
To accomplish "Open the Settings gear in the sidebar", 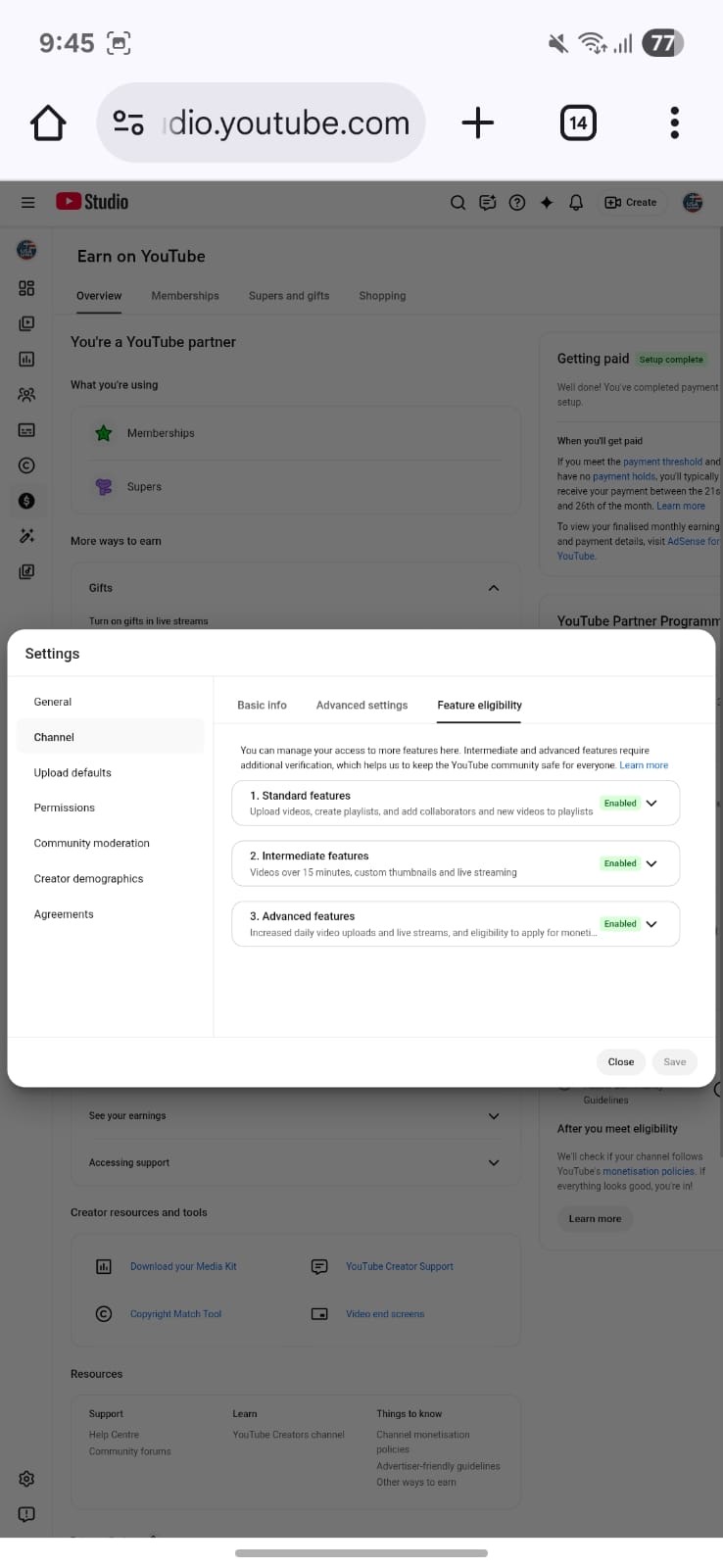I will pyautogui.click(x=26, y=1478).
